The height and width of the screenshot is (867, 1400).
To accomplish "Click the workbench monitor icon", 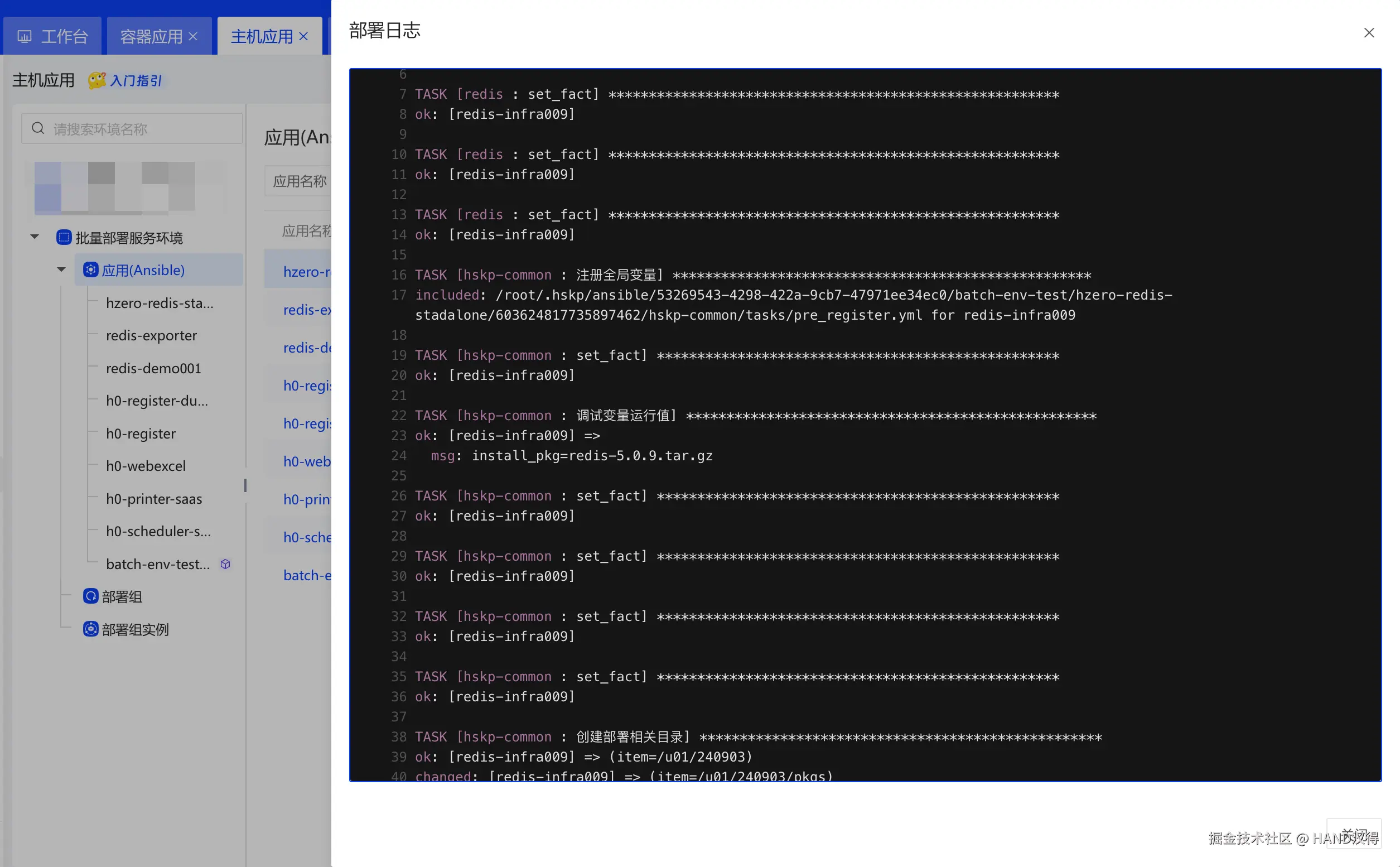I will click(x=24, y=37).
